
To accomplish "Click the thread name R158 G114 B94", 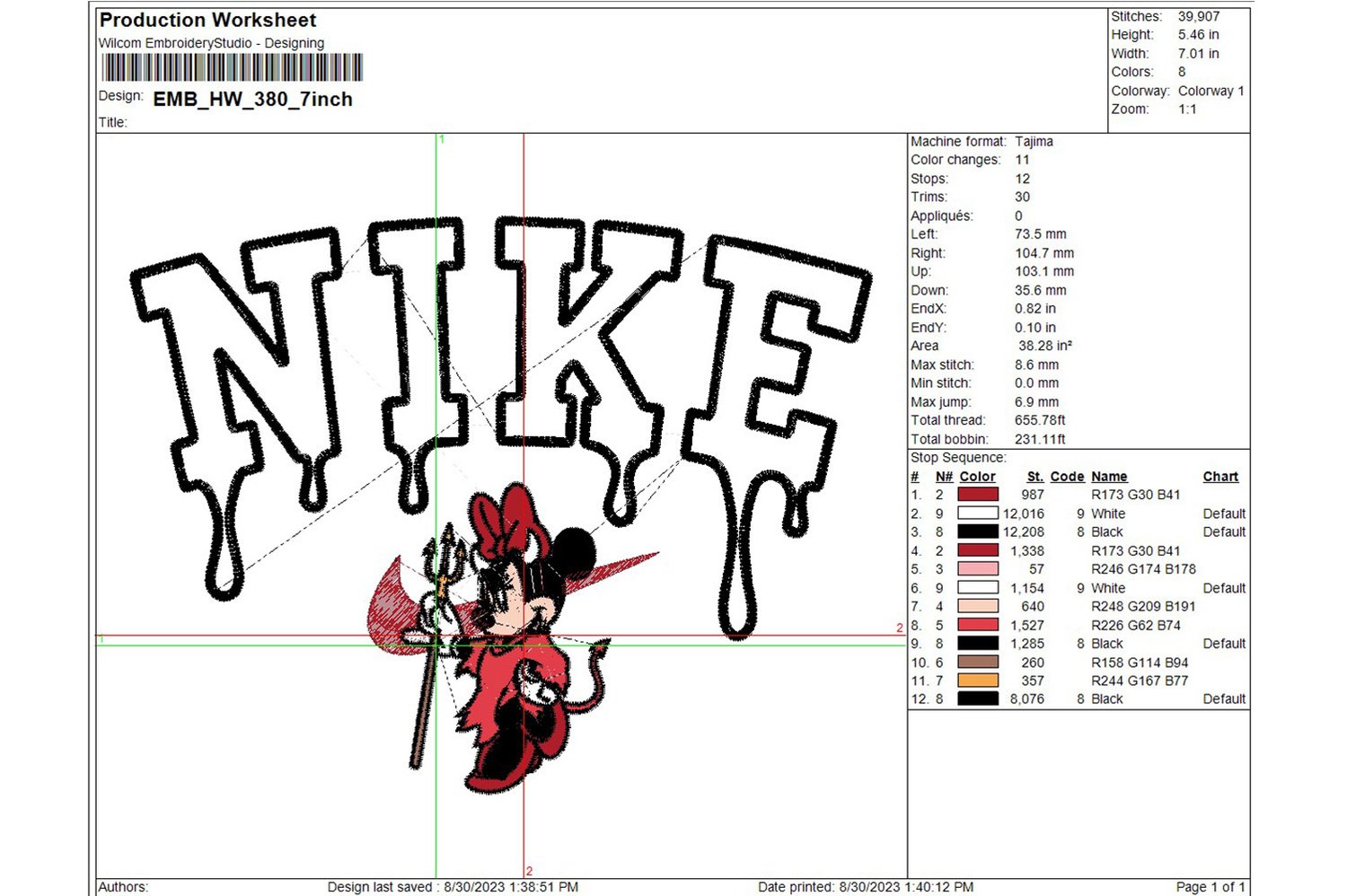I will pos(1140,663).
